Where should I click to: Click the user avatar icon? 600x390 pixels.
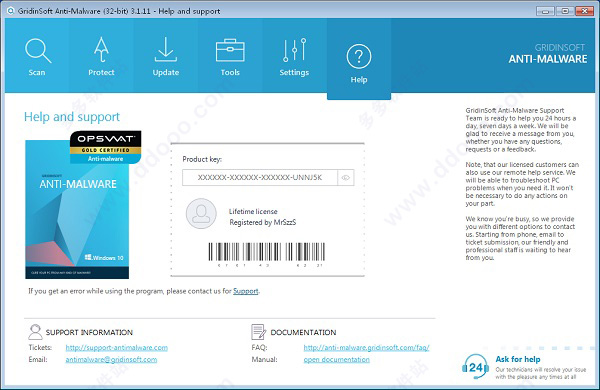pyautogui.click(x=201, y=214)
